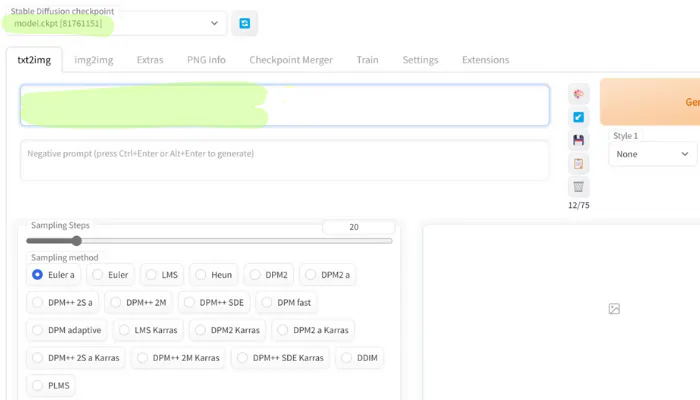
Task: Select the DPM++ 2M Karras sampler
Action: click(x=178, y=358)
